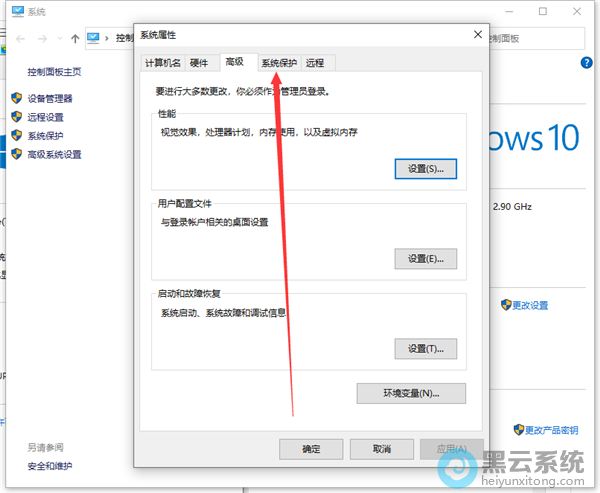Viewport: 600px width, 493px height.
Task: Go back using the back arrow
Action: [20, 38]
